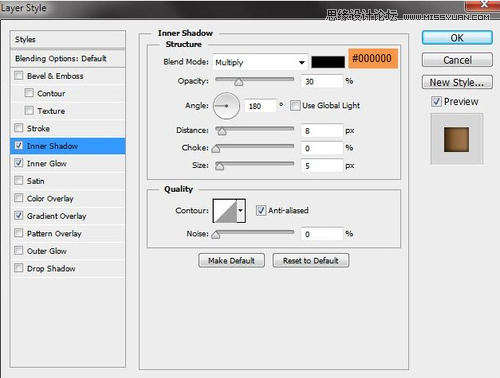Enable the Stroke effect checkbox
This screenshot has height=378, width=500.
(x=19, y=128)
